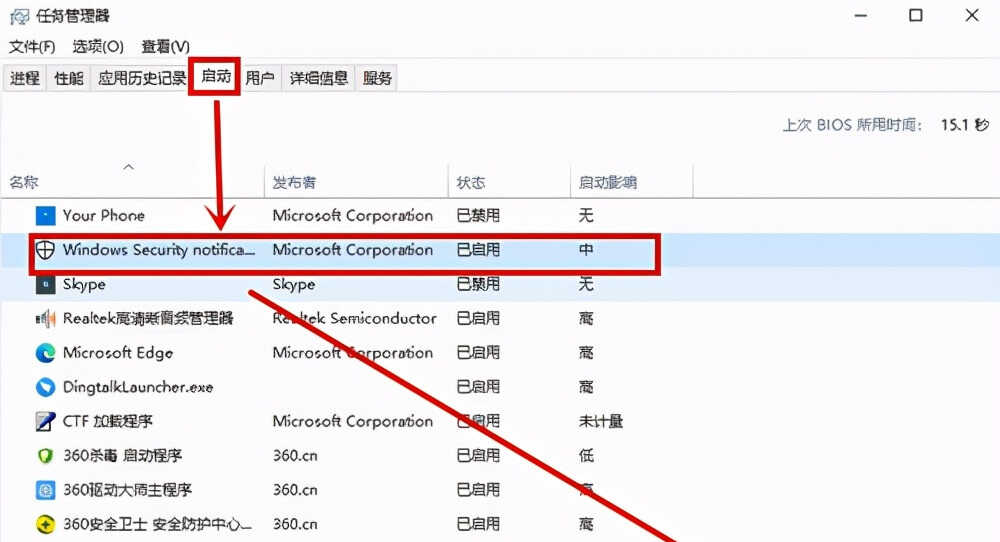
Task: Click 已启用 status of Windows Security
Action: click(x=478, y=250)
